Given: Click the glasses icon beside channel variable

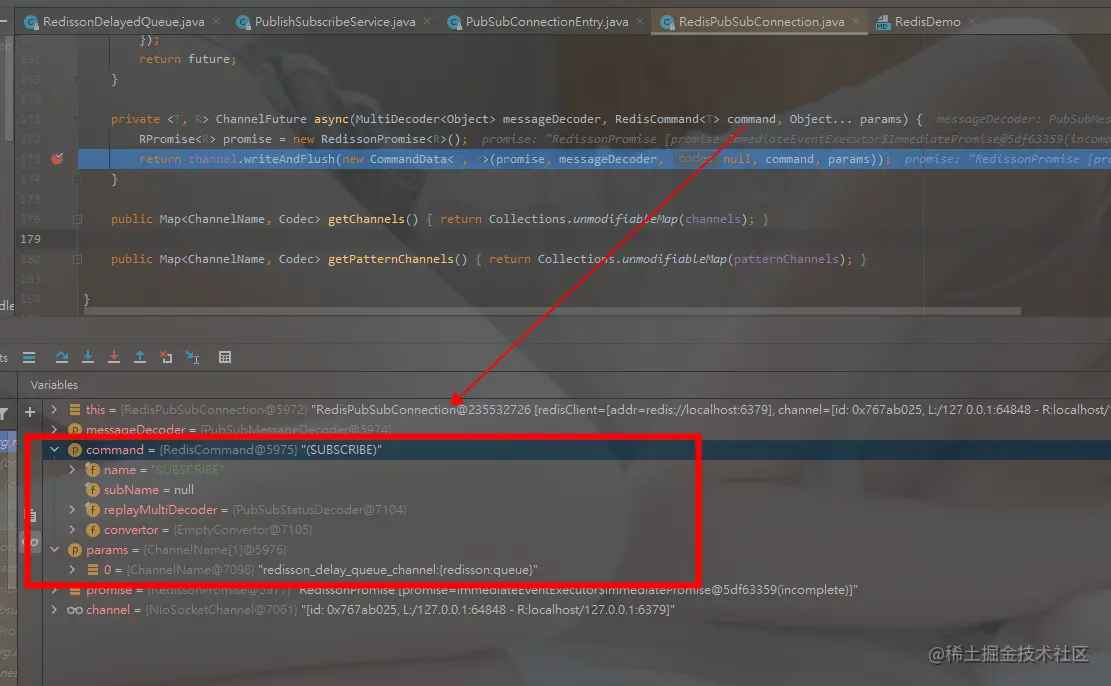Looking at the screenshot, I should [74, 610].
